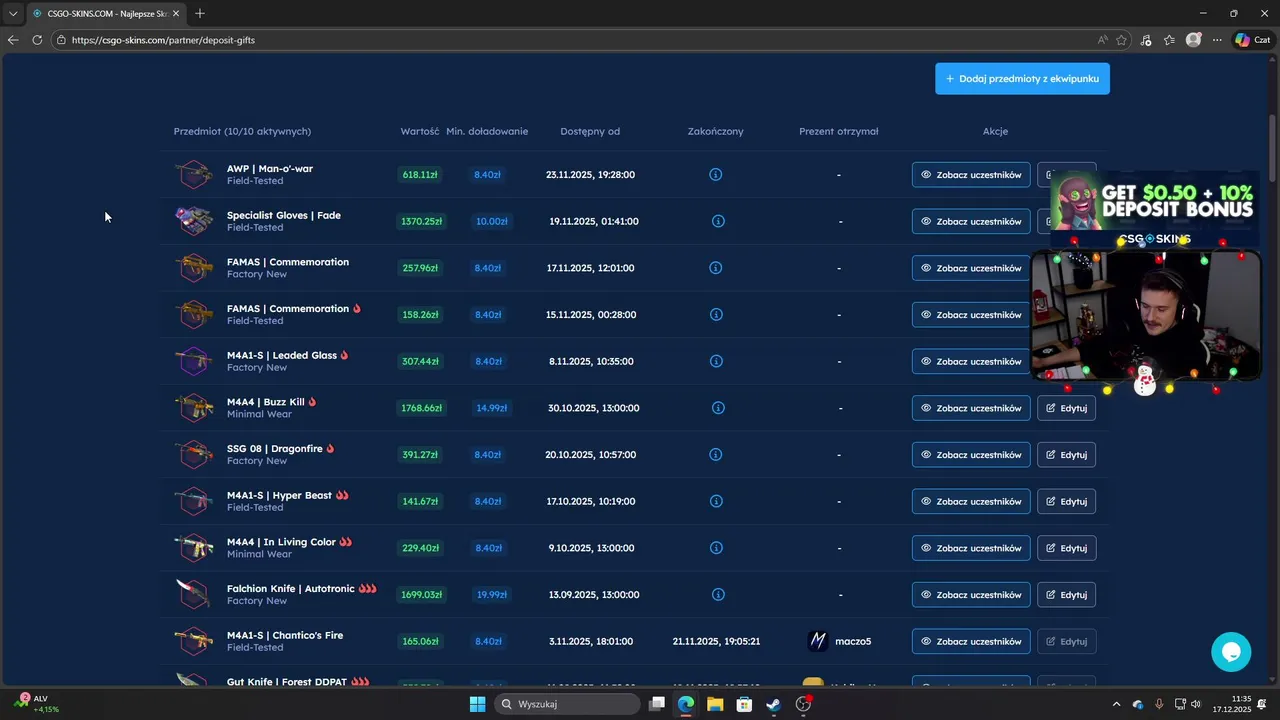This screenshot has width=1280, height=720.
Task: Click the M4A1-S Chantico's Fire item name
Action: [285, 635]
